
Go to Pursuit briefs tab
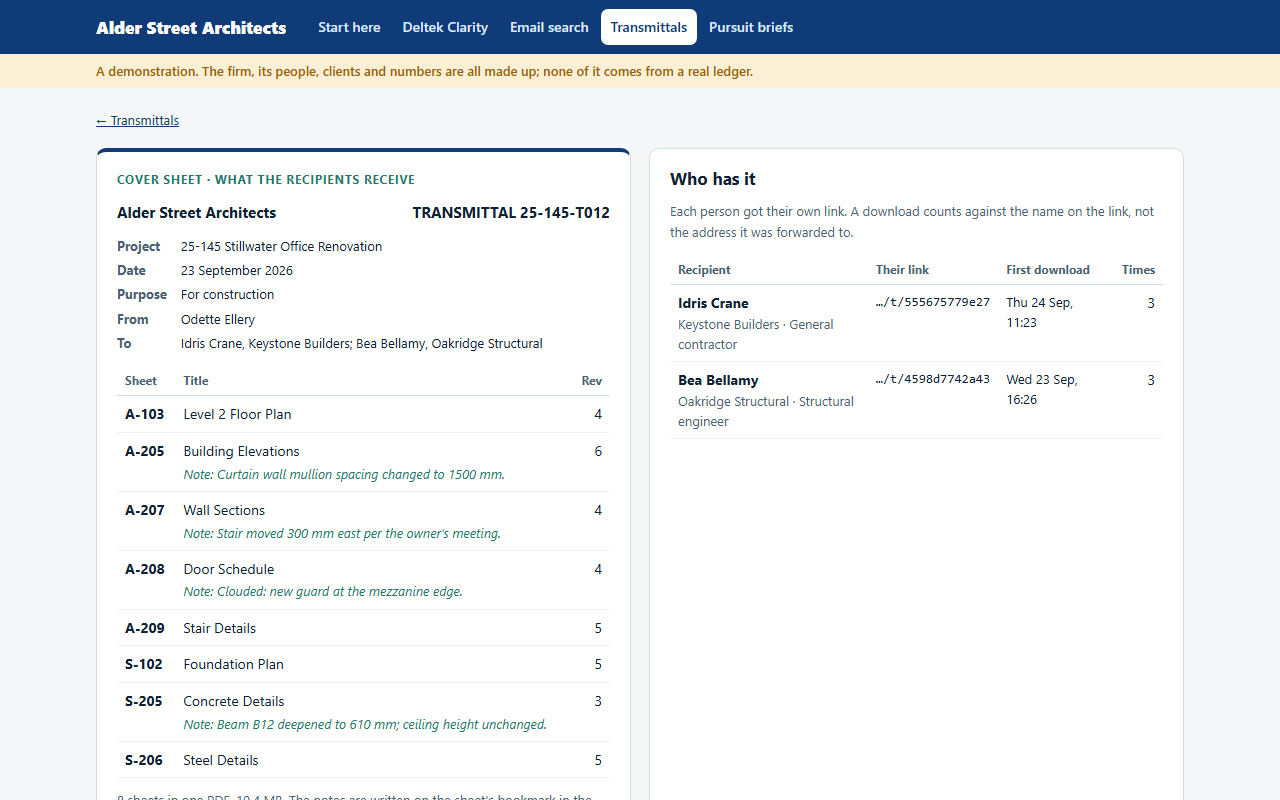[x=751, y=27]
